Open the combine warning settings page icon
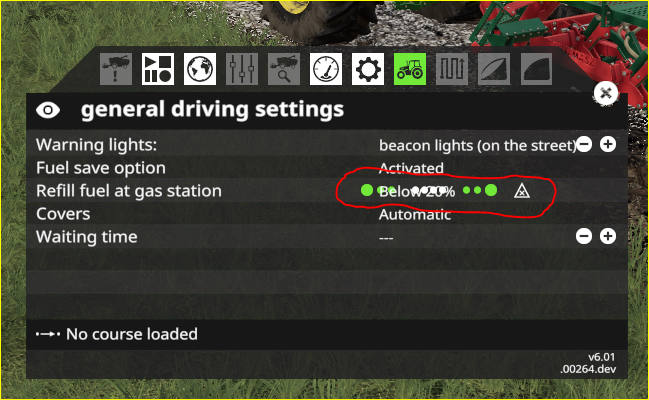The height and width of the screenshot is (400, 649). pos(116,69)
